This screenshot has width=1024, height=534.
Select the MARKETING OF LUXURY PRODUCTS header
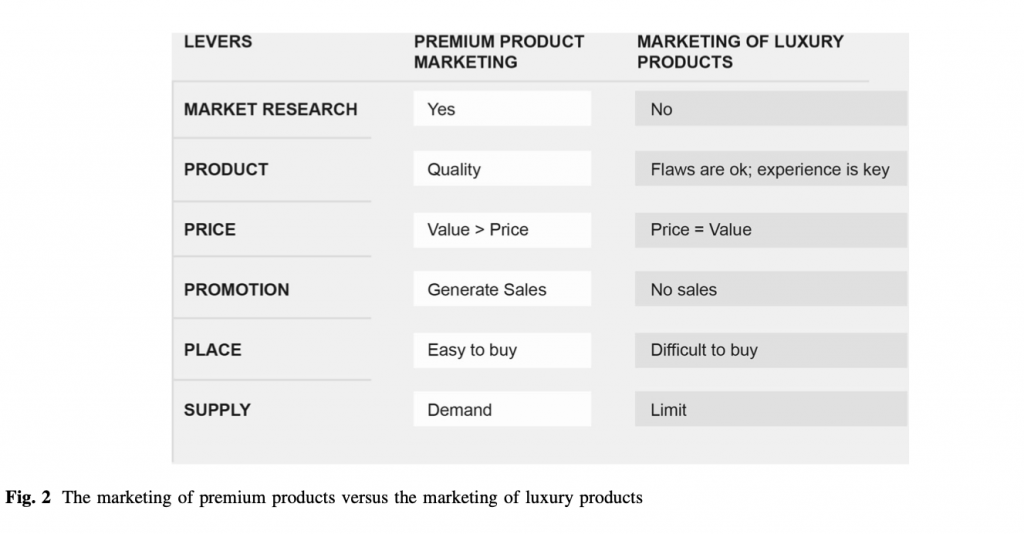click(740, 52)
